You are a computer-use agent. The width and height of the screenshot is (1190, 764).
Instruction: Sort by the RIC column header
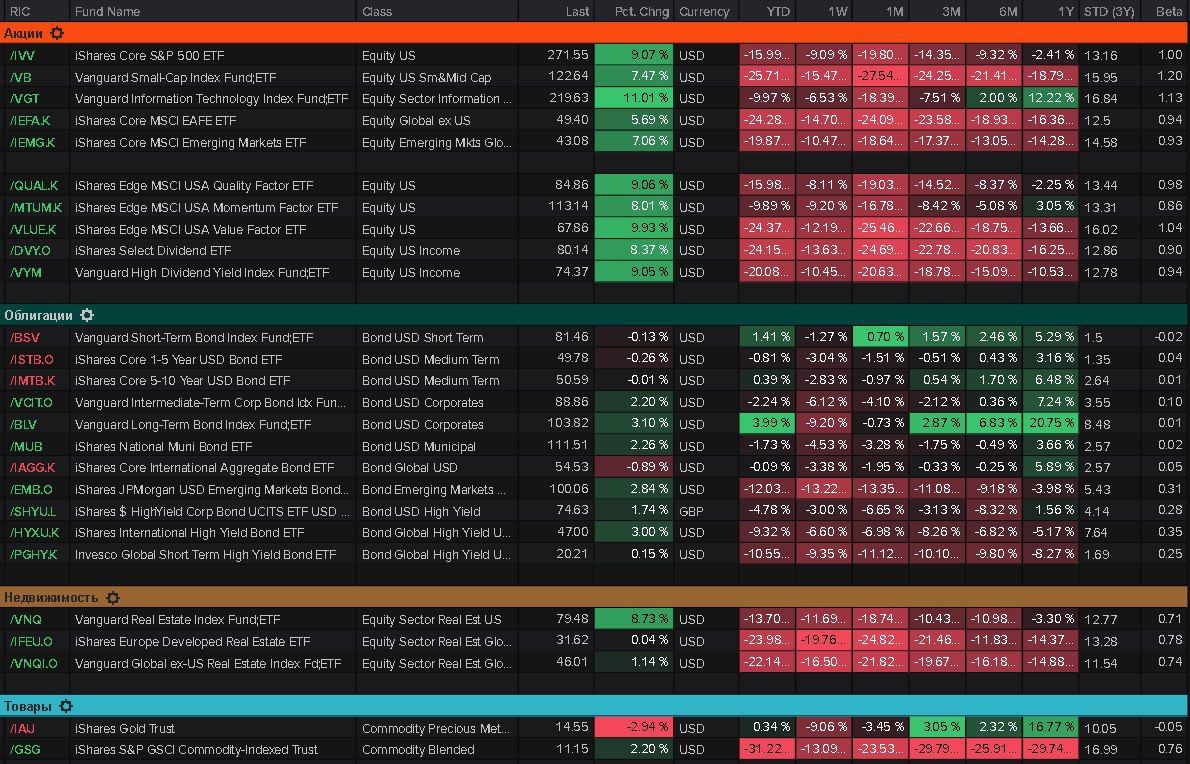click(20, 11)
